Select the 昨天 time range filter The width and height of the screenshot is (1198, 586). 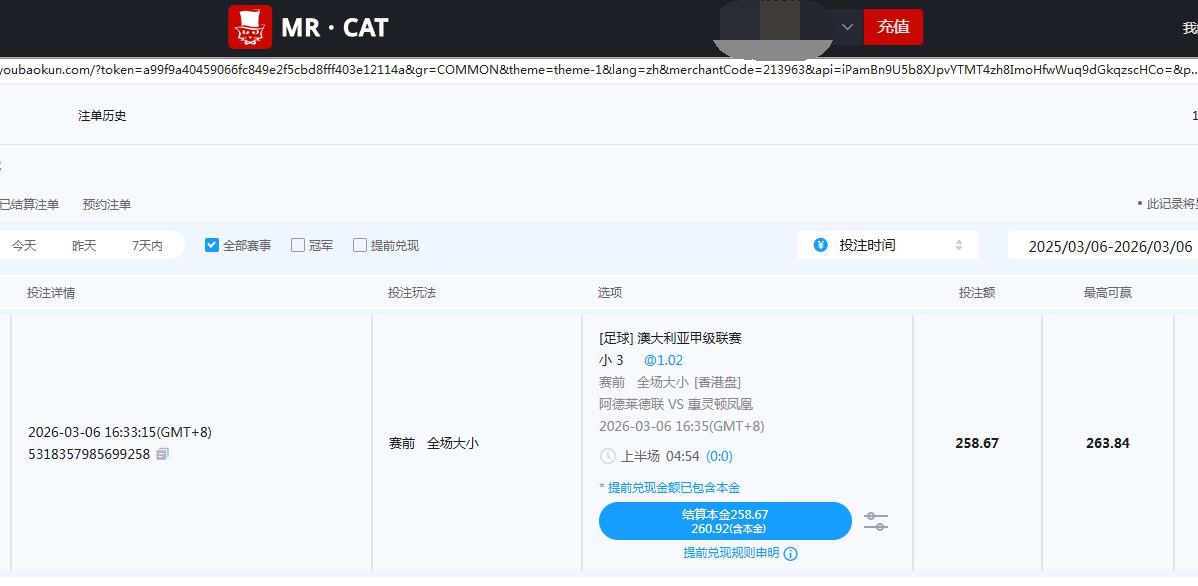[84, 245]
